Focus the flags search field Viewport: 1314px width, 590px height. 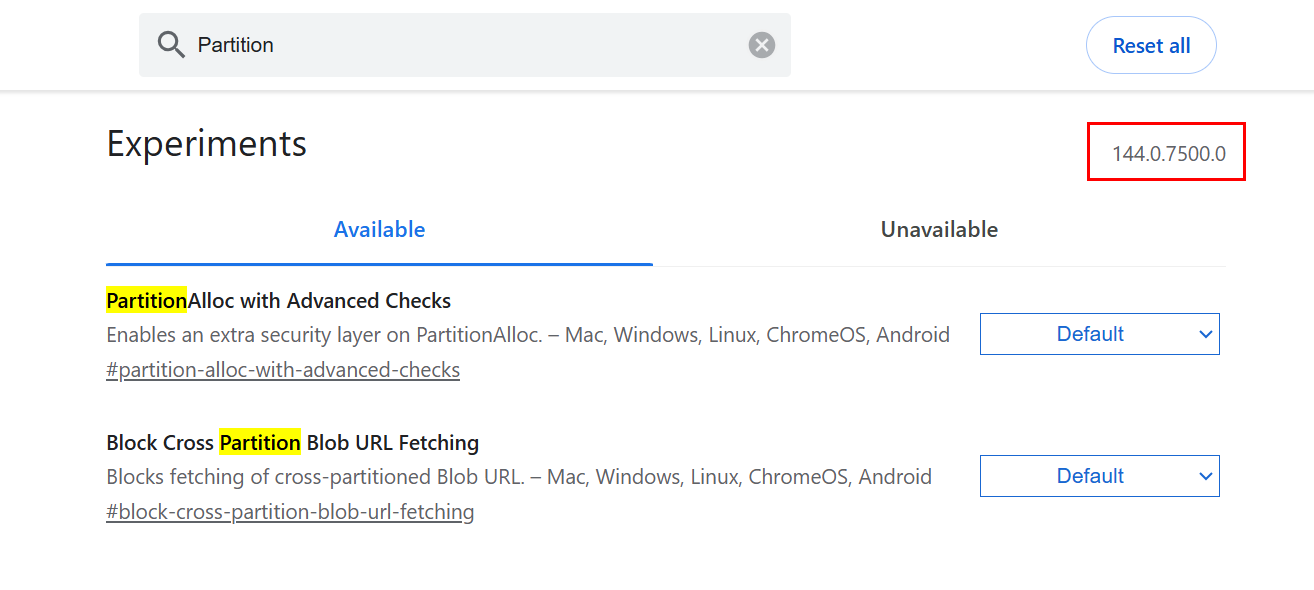coord(460,45)
